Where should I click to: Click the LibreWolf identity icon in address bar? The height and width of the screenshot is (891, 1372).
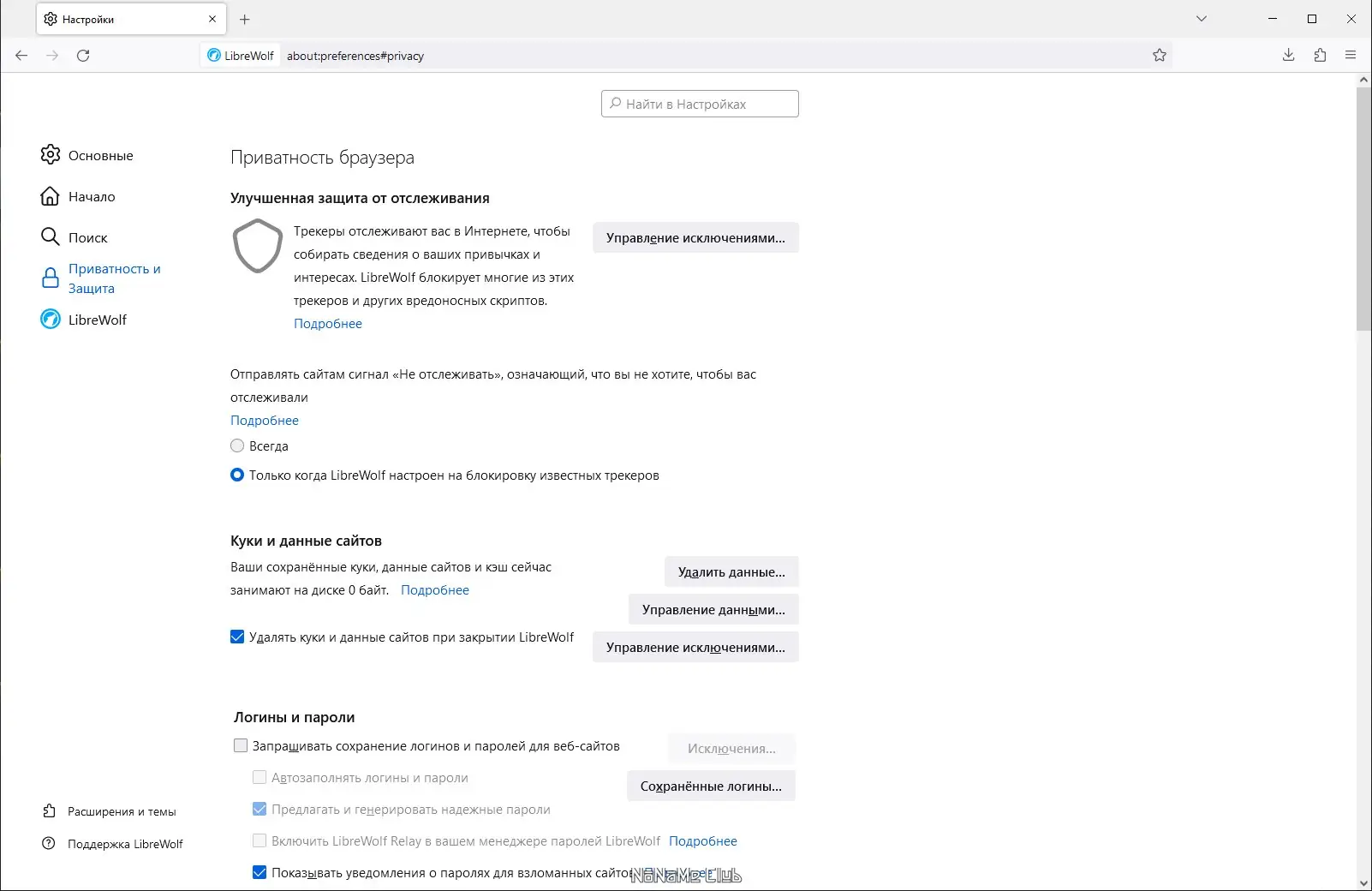point(214,56)
